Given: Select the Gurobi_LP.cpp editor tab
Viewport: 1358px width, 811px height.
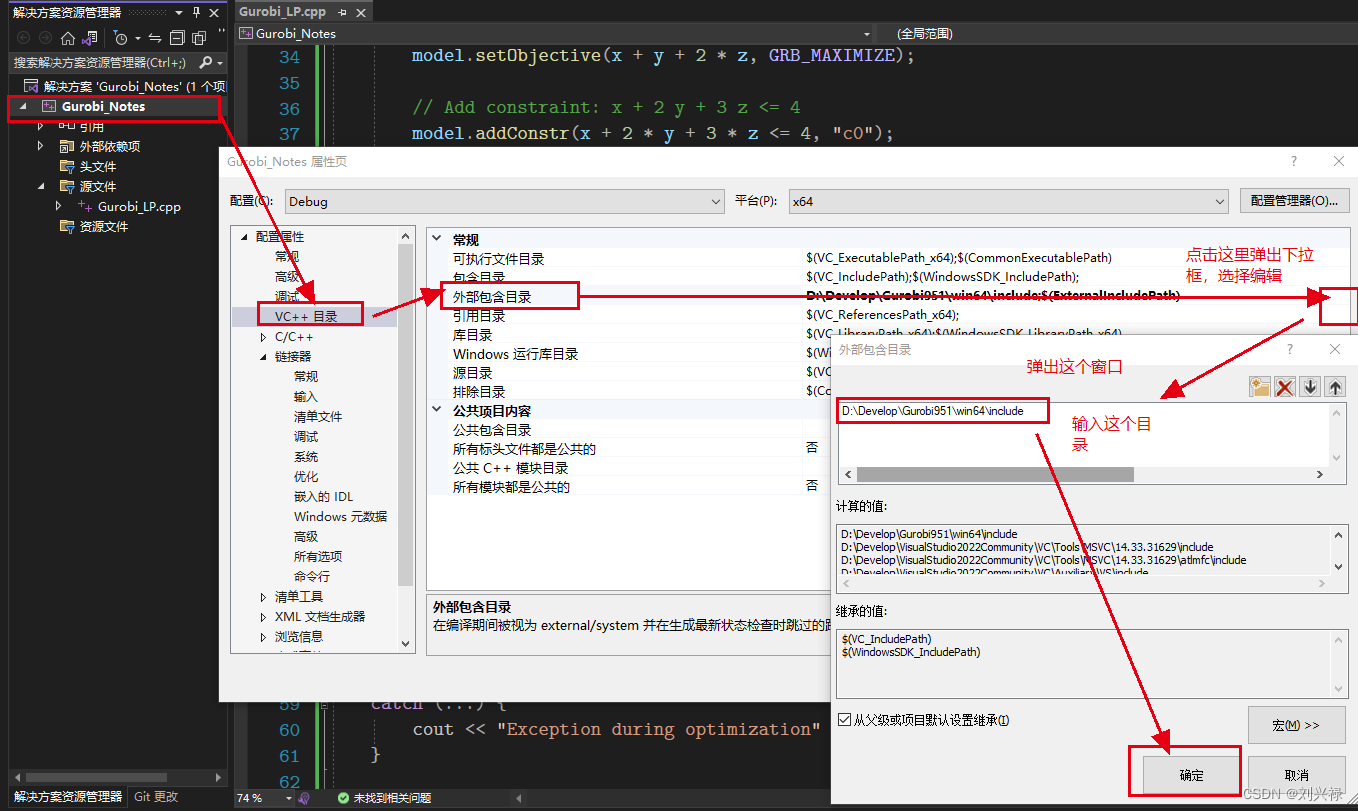Looking at the screenshot, I should click(x=282, y=12).
